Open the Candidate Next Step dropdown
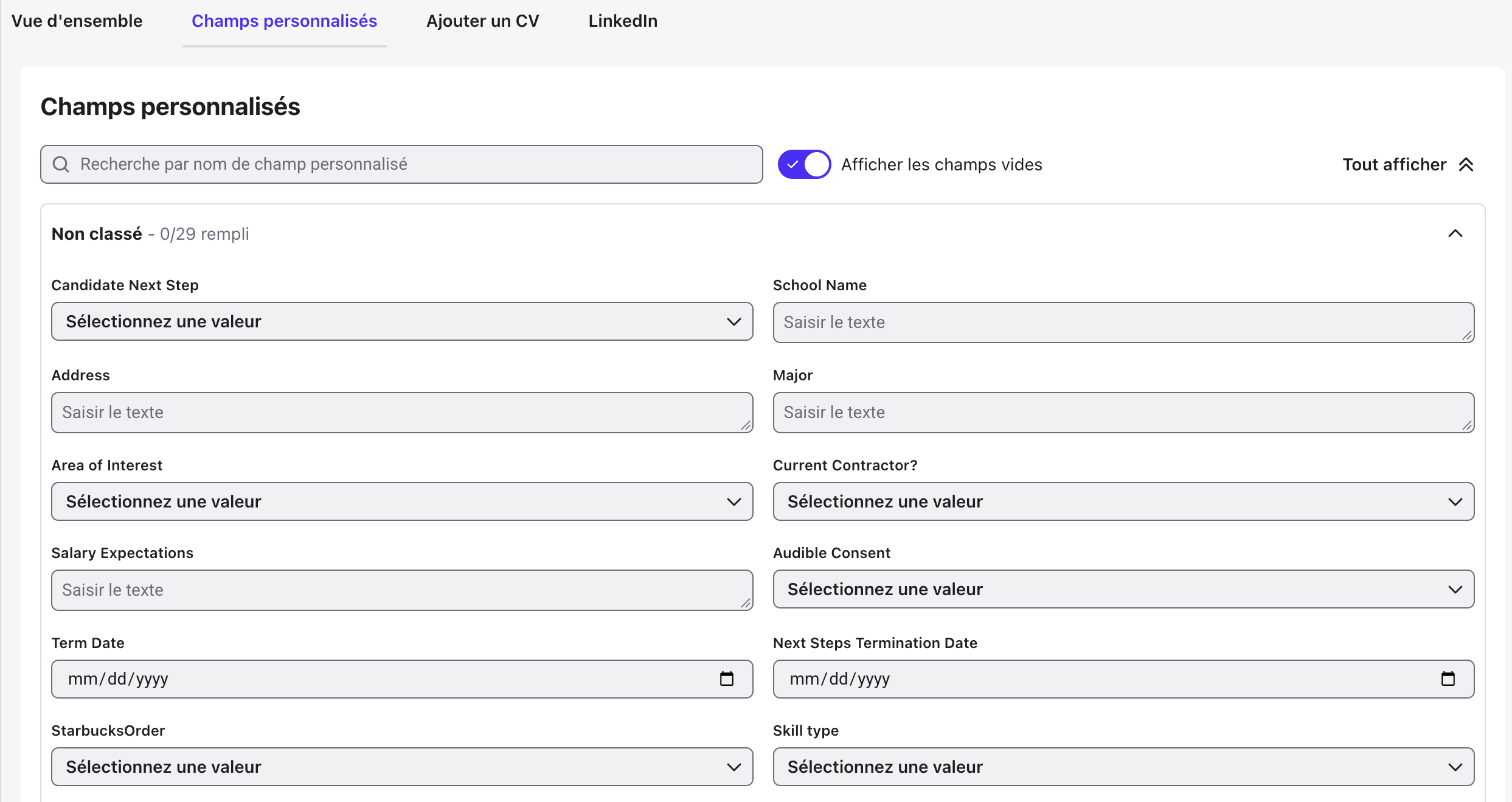 pyautogui.click(x=402, y=322)
